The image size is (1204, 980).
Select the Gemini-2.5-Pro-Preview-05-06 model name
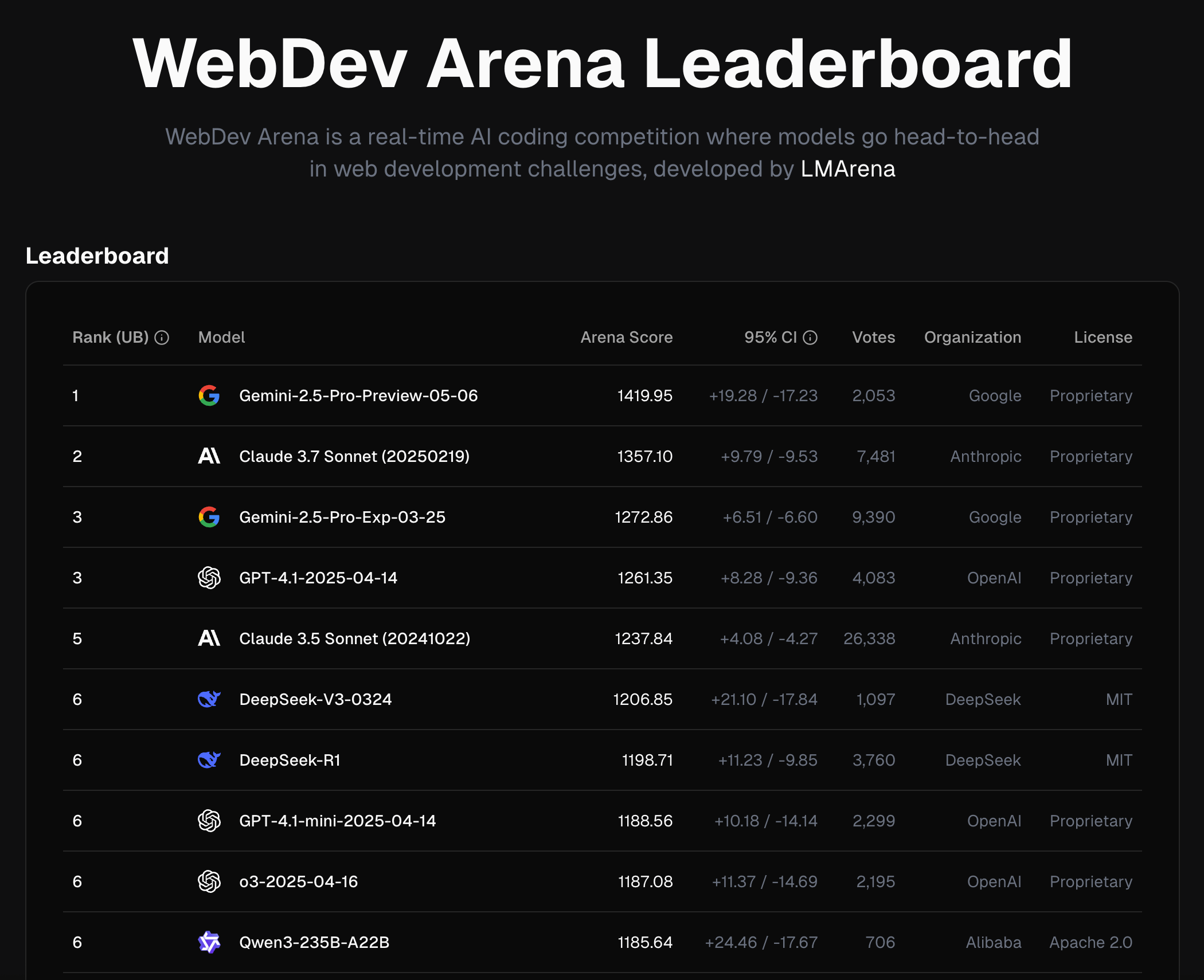click(358, 395)
